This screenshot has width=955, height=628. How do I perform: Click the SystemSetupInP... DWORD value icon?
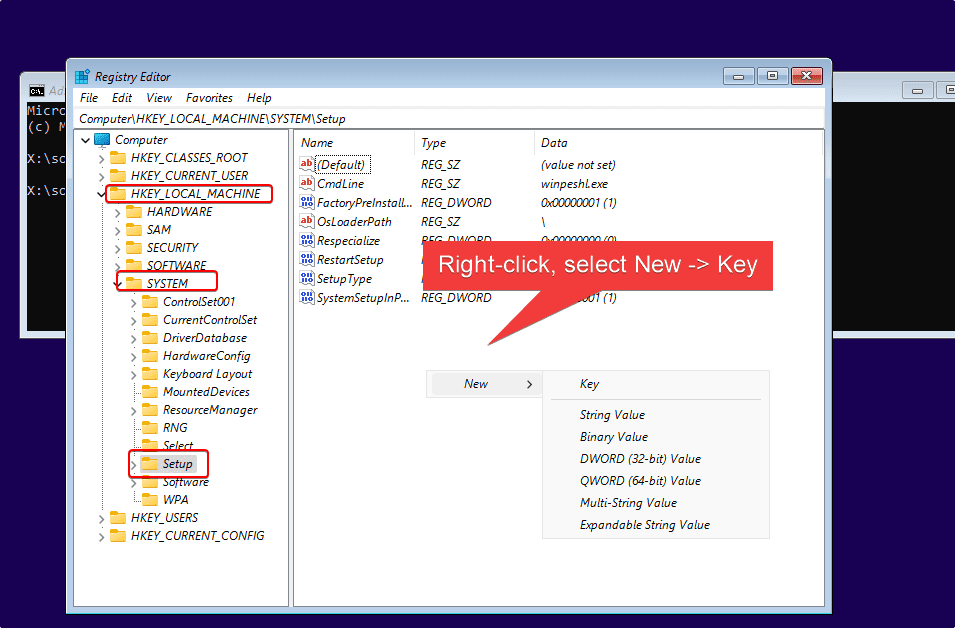(306, 297)
